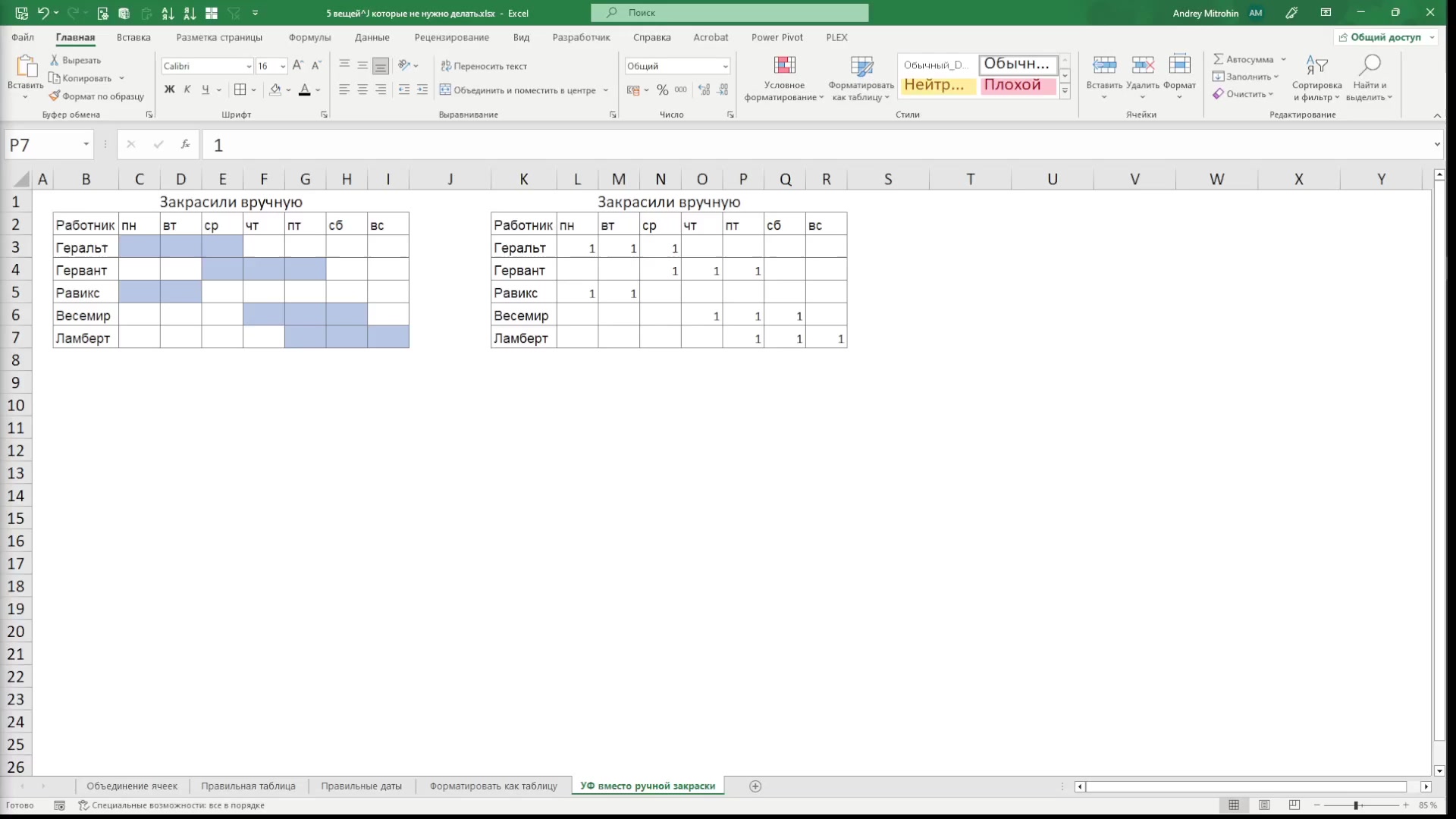Click AutoSum (Автосумма) button
The image size is (1456, 819).
tap(1244, 59)
